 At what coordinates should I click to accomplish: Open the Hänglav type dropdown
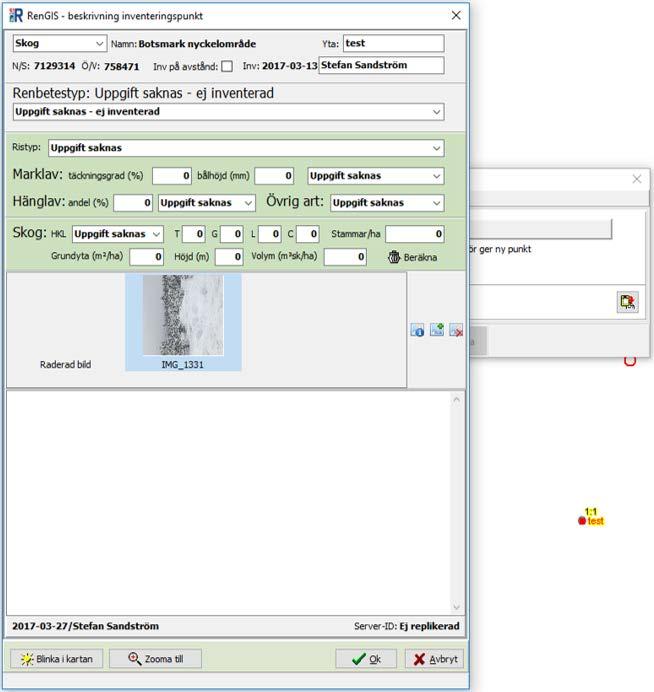click(x=207, y=203)
